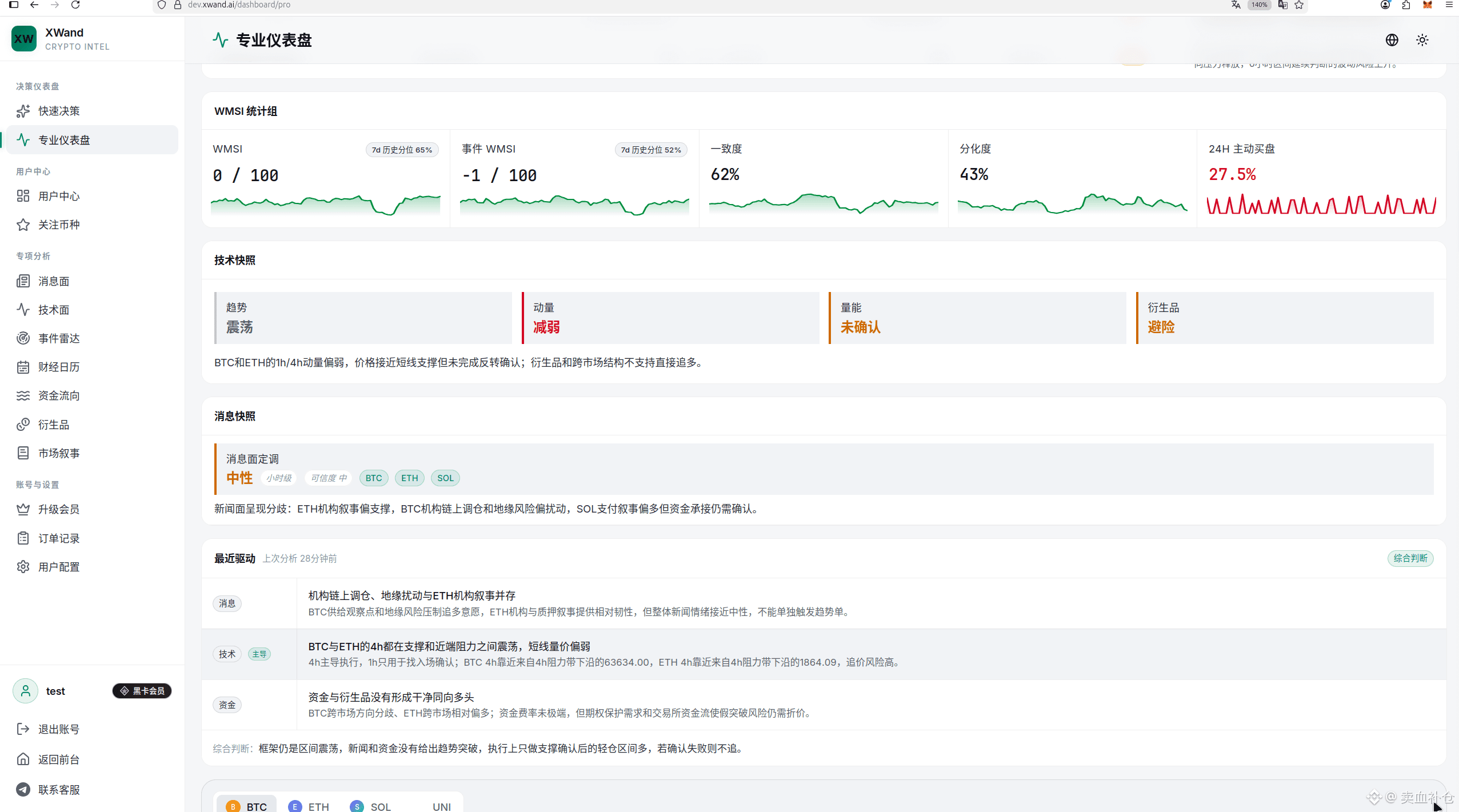Click the language globe icon
1459x812 pixels.
pos(1392,40)
